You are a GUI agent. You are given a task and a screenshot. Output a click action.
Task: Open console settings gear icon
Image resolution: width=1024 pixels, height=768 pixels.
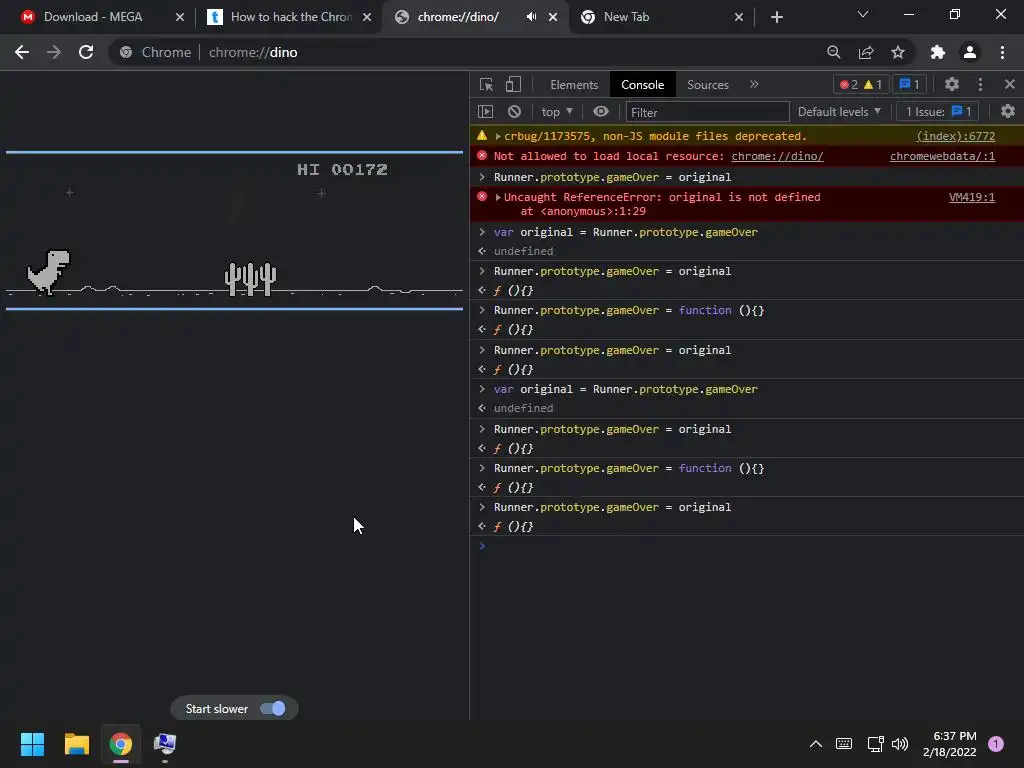(x=1008, y=112)
